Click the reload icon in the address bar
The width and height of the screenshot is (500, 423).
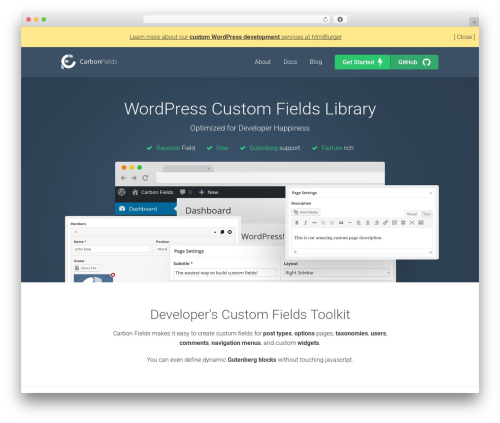[325, 19]
